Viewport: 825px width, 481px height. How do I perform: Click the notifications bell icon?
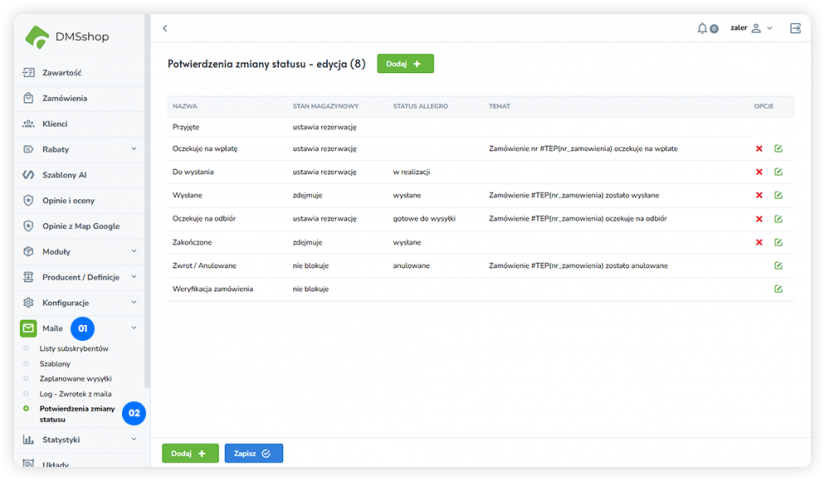click(702, 28)
